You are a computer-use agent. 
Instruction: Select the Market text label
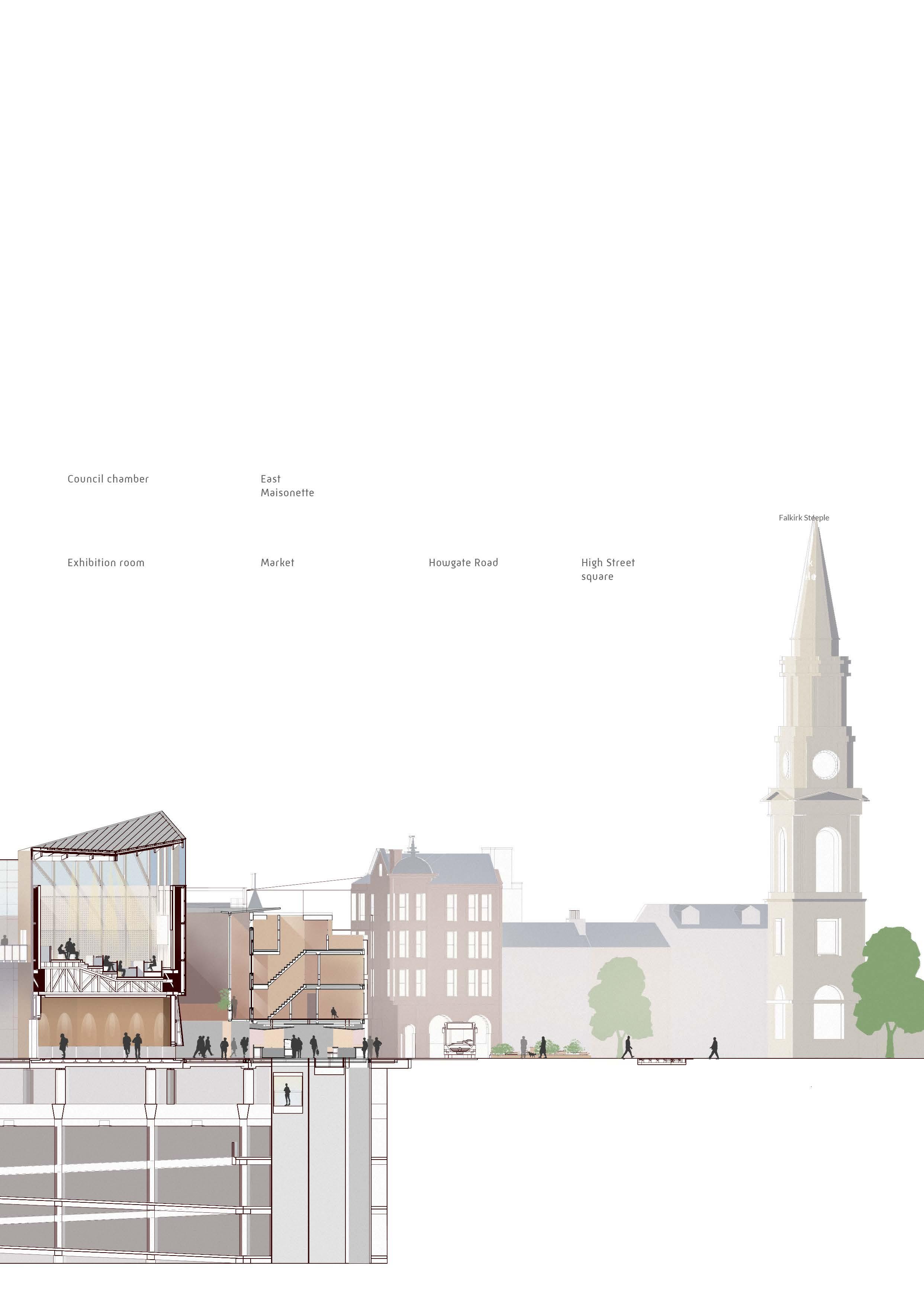pos(278,563)
